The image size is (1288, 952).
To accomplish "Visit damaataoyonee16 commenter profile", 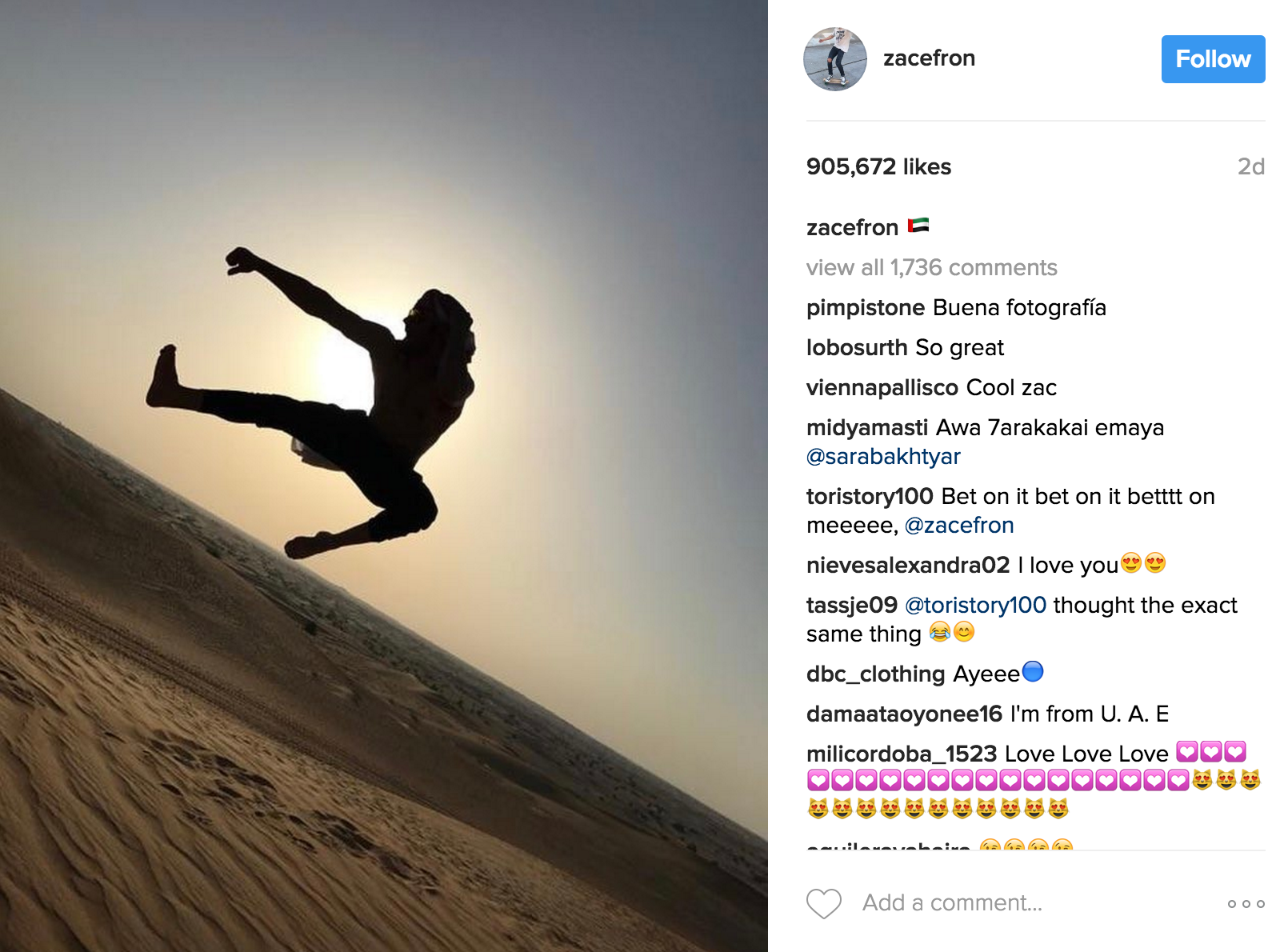I will (904, 714).
